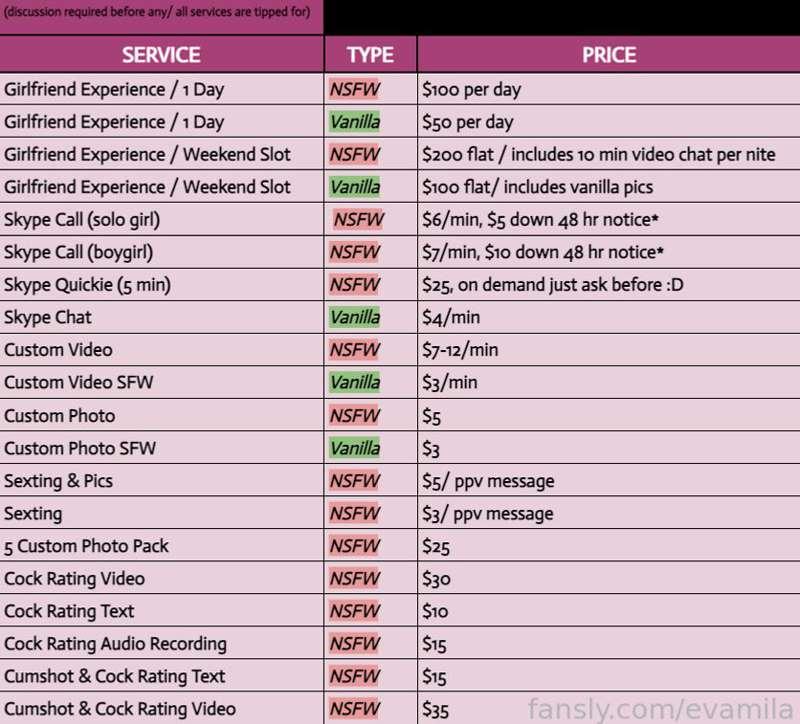Click the Vanilla tag beside Skype Chat
Screen dimensions: 800x724
355,317
